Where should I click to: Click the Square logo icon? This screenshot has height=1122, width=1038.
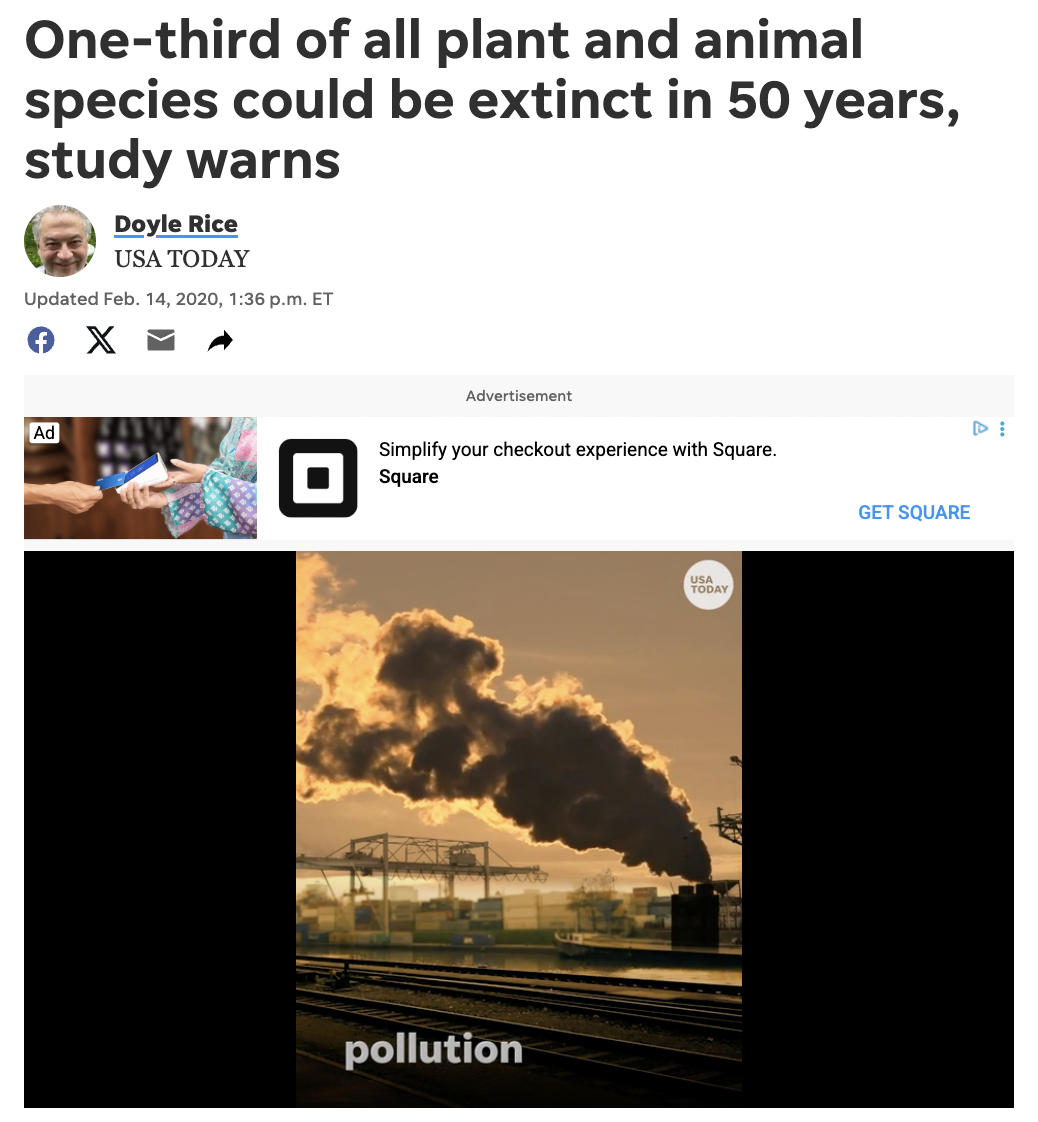[x=318, y=478]
